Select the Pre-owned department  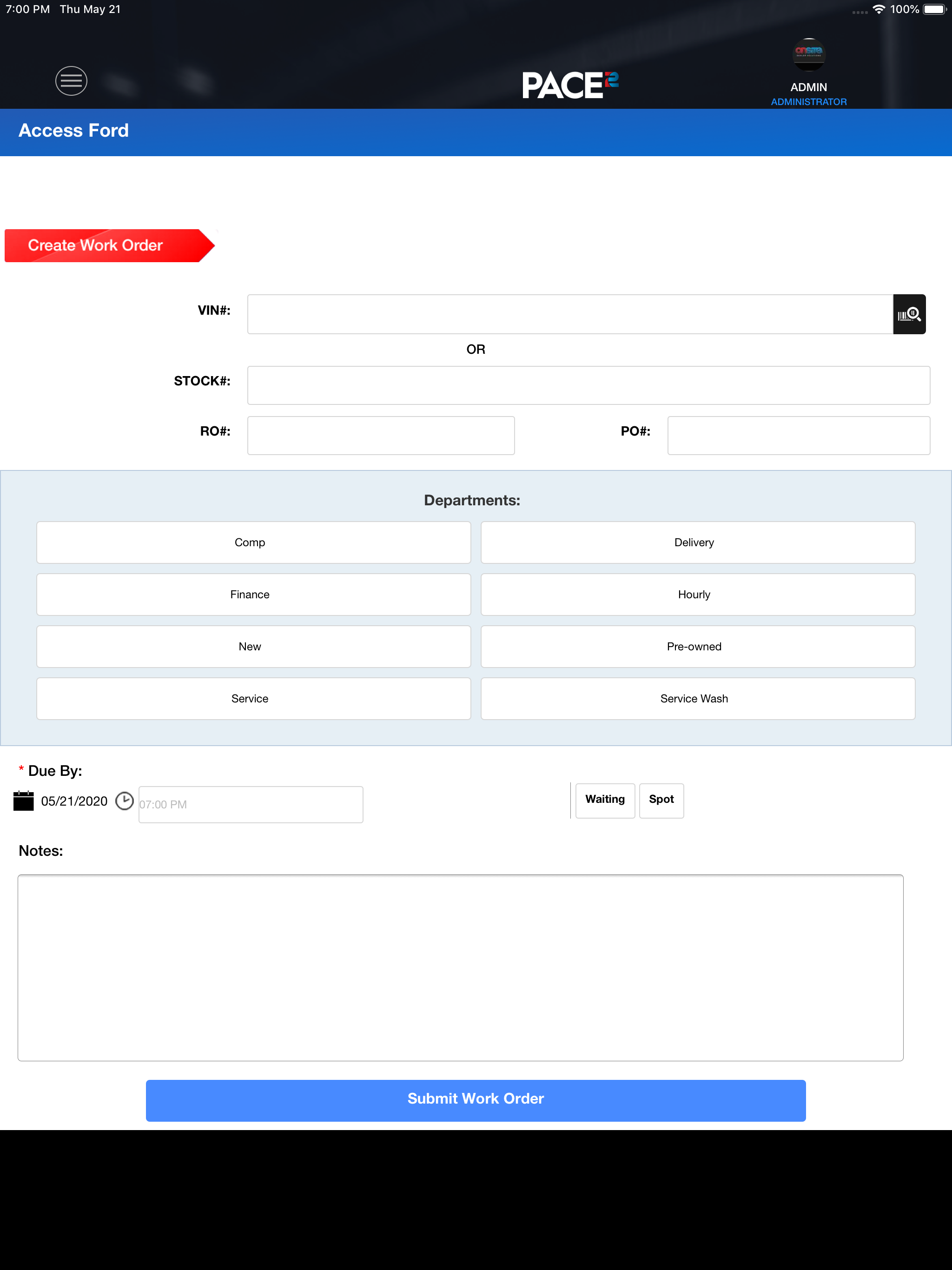pos(698,647)
